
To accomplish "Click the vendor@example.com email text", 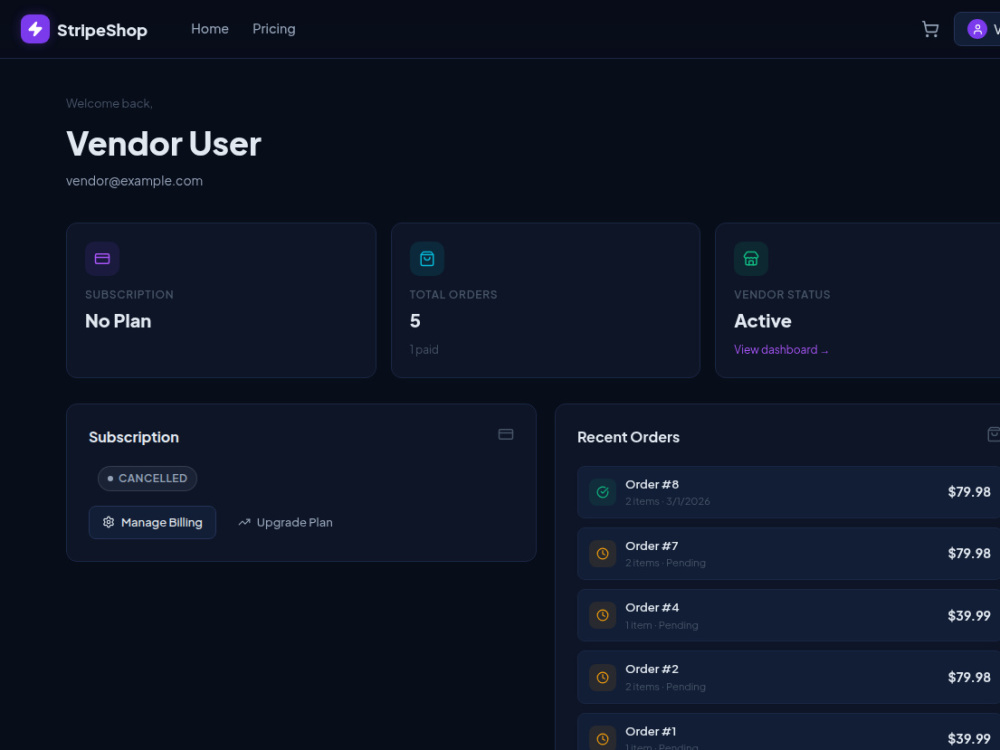I will click(134, 181).
